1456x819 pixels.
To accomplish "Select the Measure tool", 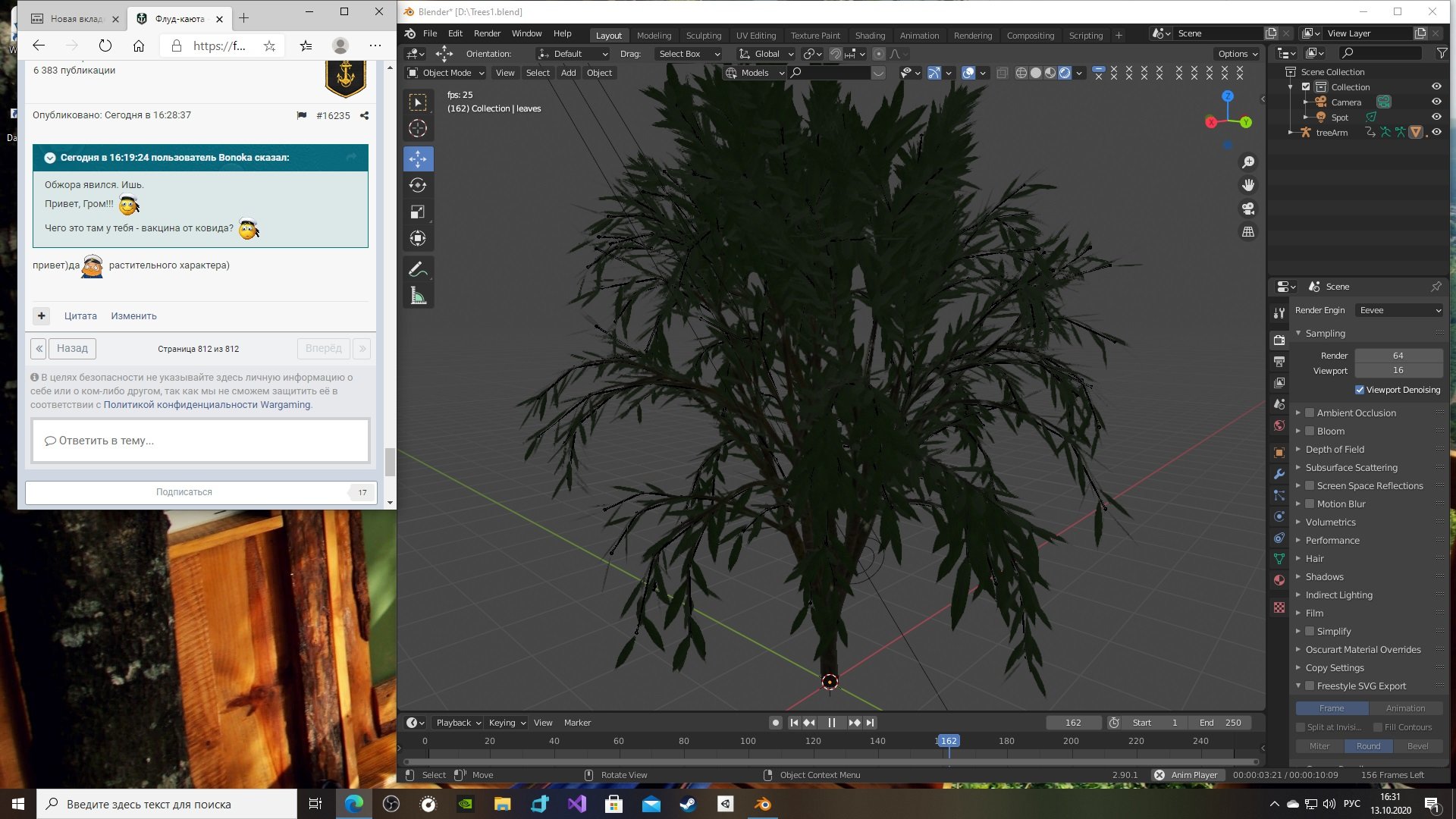I will click(x=418, y=297).
